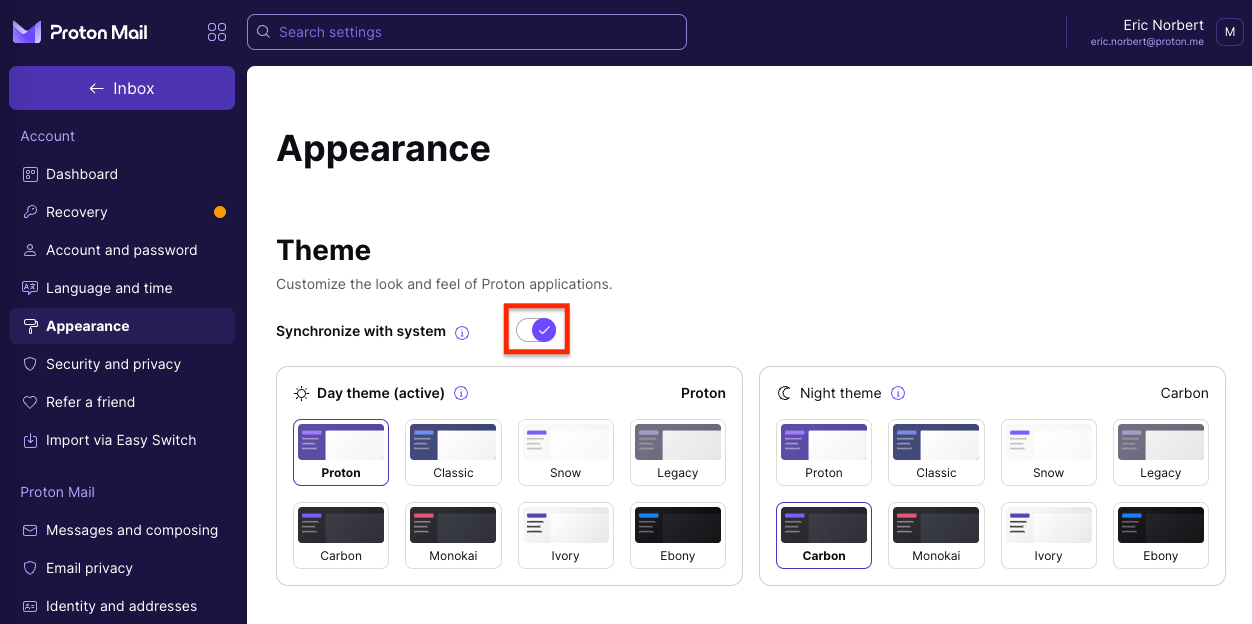The image size is (1252, 624).
Task: Open Email privacy settings
Action: (x=122, y=568)
